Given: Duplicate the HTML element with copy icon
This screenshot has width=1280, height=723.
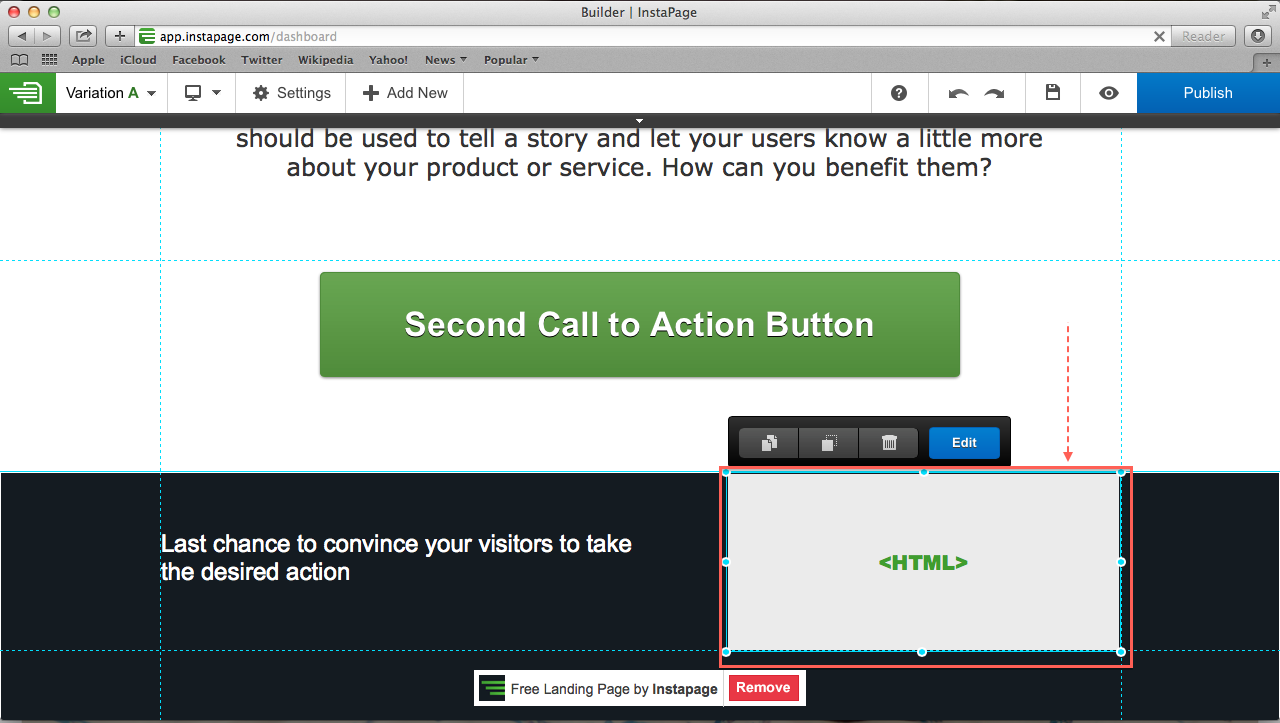Looking at the screenshot, I should (768, 443).
